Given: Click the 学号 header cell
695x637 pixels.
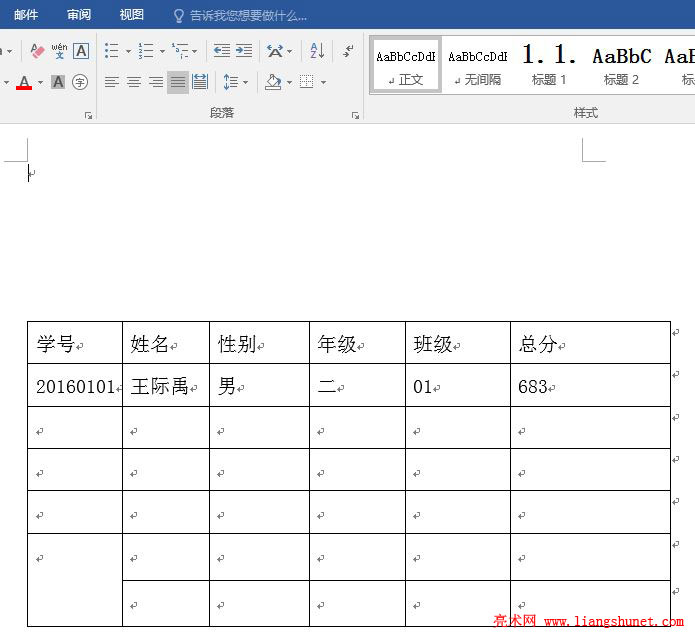Looking at the screenshot, I should point(75,343).
